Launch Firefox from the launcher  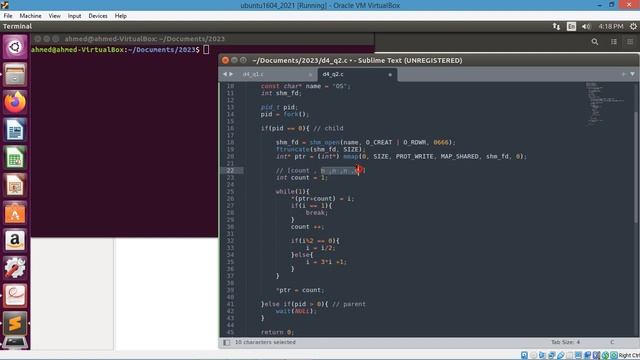click(15, 102)
